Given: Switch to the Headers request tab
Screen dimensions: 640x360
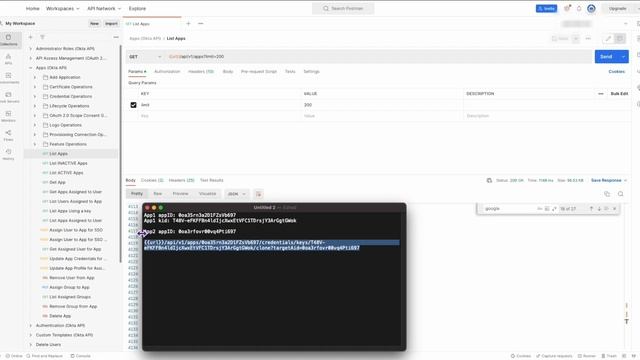Looking at the screenshot, I should click(201, 71).
